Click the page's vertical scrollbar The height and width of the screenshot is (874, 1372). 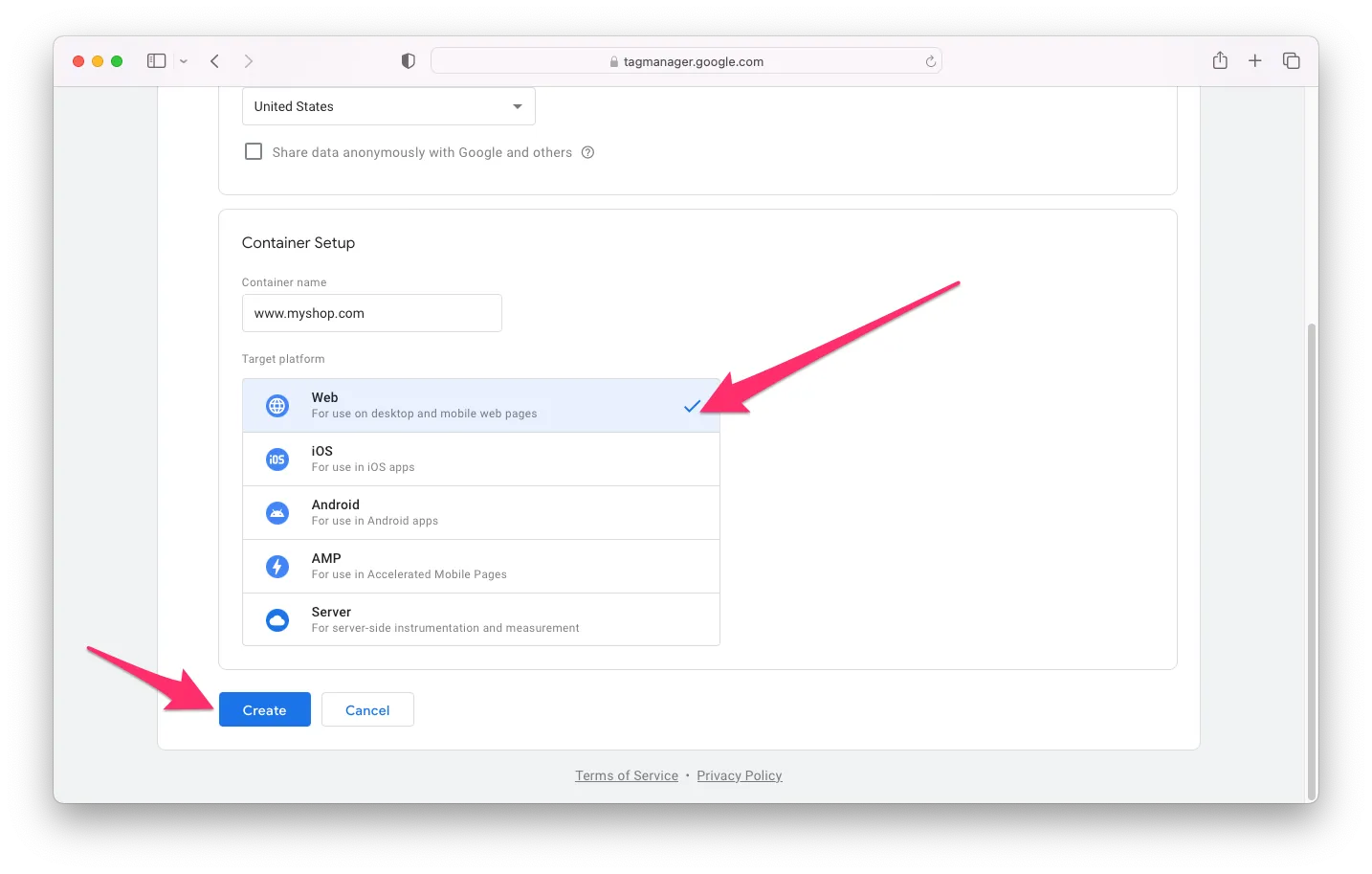(x=1311, y=560)
